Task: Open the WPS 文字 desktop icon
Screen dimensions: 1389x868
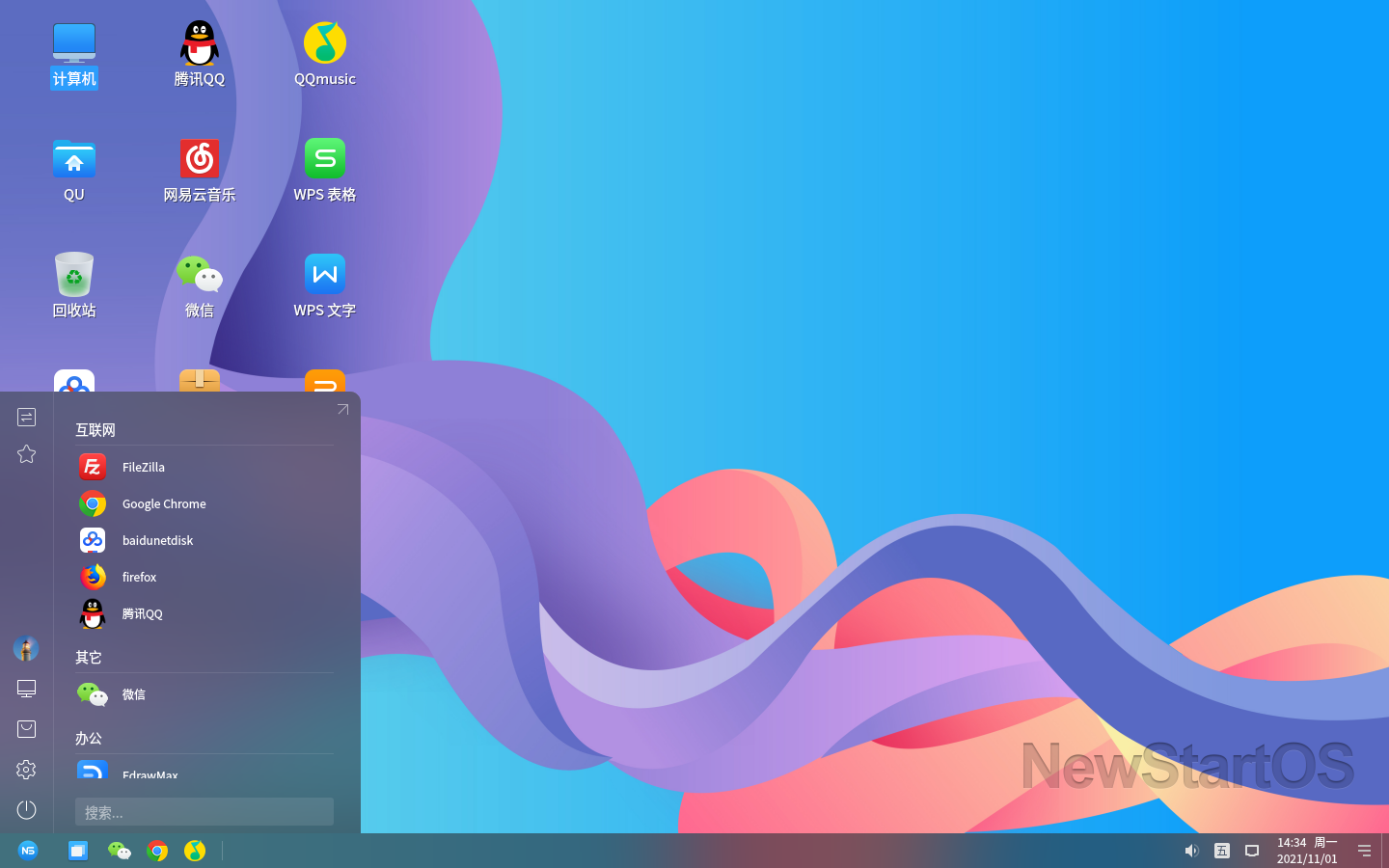Action: pyautogui.click(x=325, y=286)
